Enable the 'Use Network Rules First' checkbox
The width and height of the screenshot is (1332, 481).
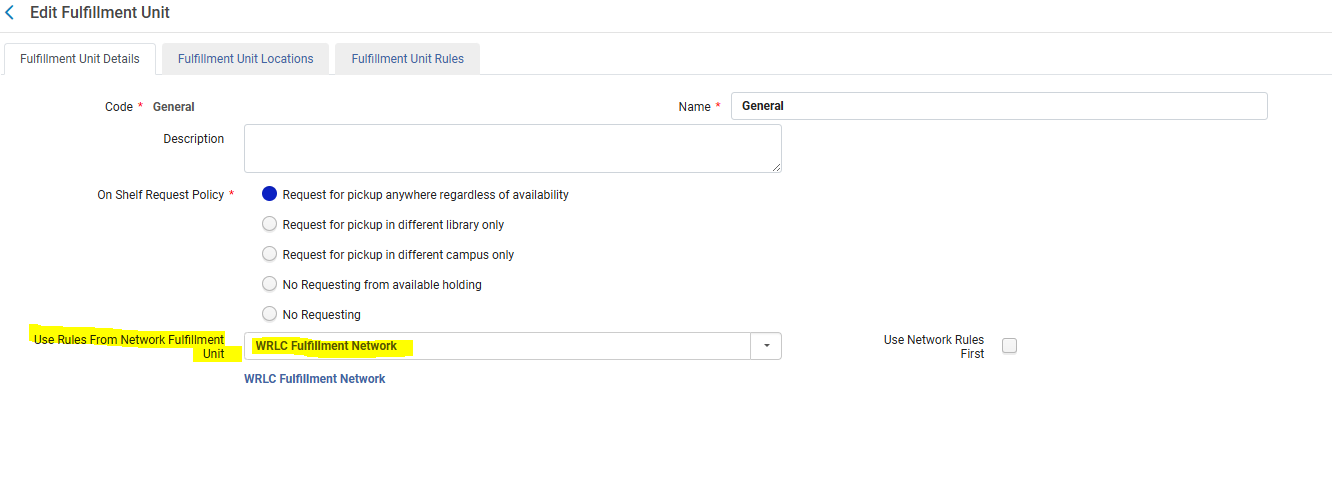click(x=1009, y=346)
